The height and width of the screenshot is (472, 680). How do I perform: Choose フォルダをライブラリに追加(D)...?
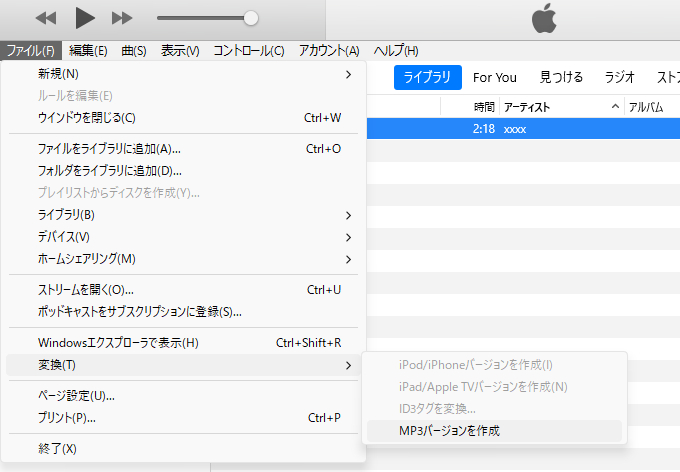point(183,171)
